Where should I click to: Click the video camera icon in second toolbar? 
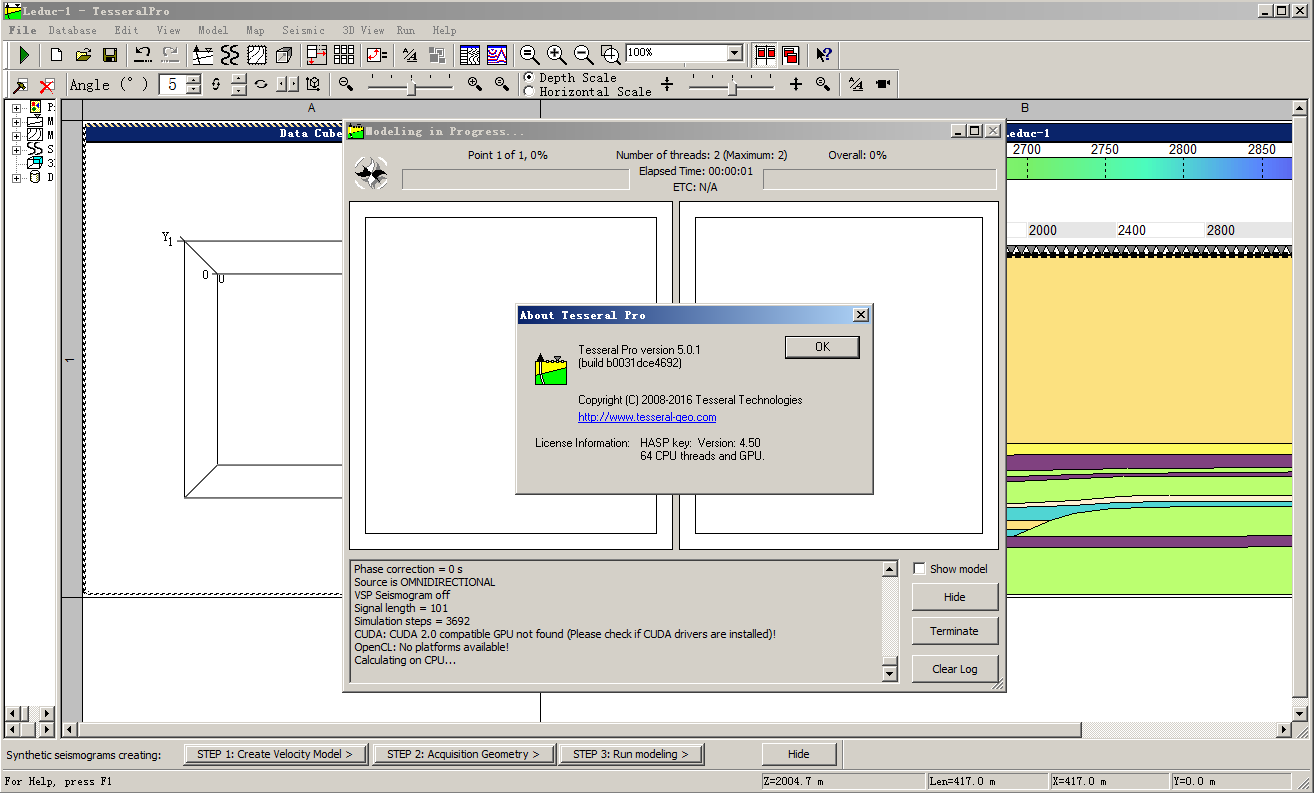click(x=883, y=84)
